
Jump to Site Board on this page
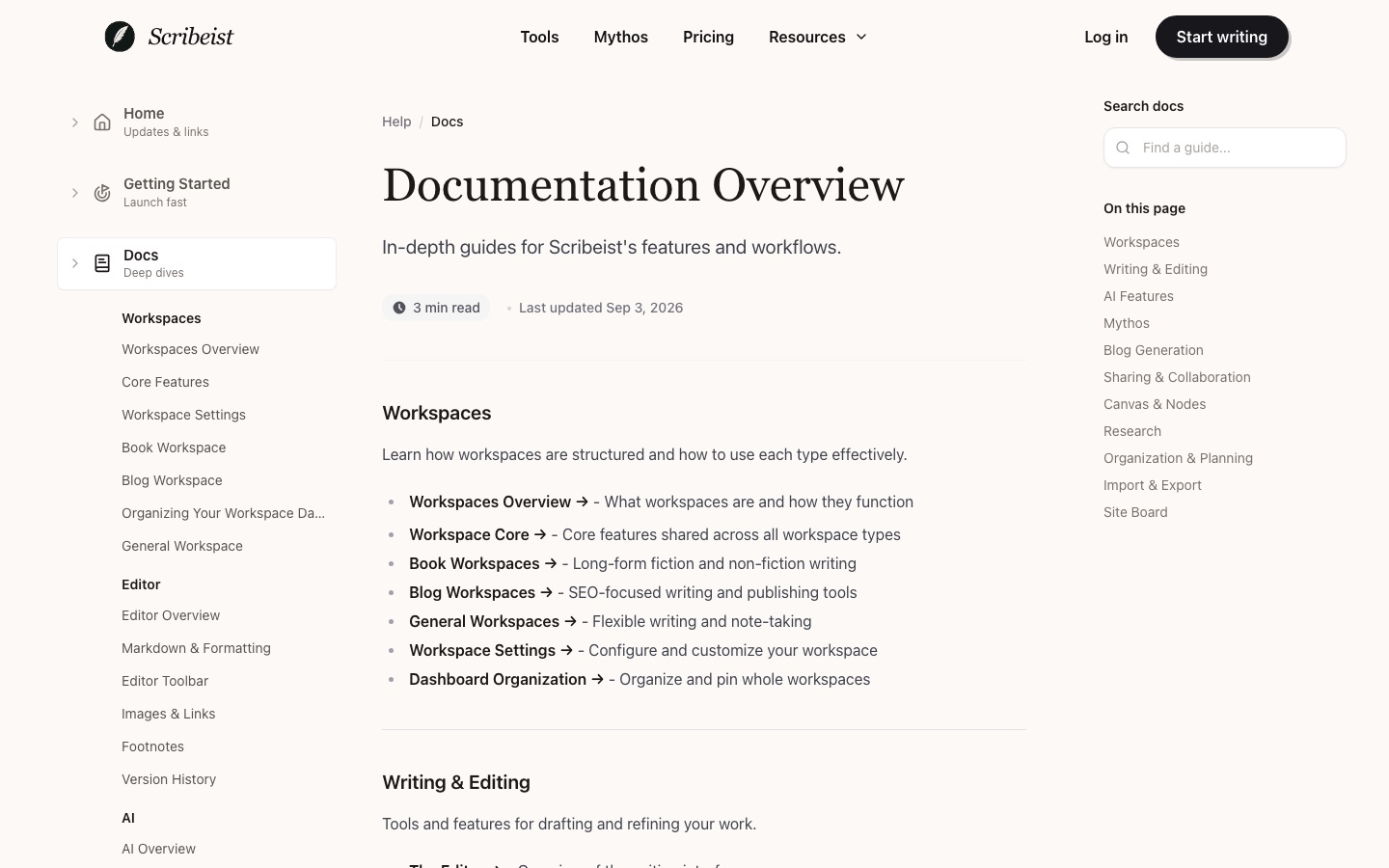coord(1135,512)
